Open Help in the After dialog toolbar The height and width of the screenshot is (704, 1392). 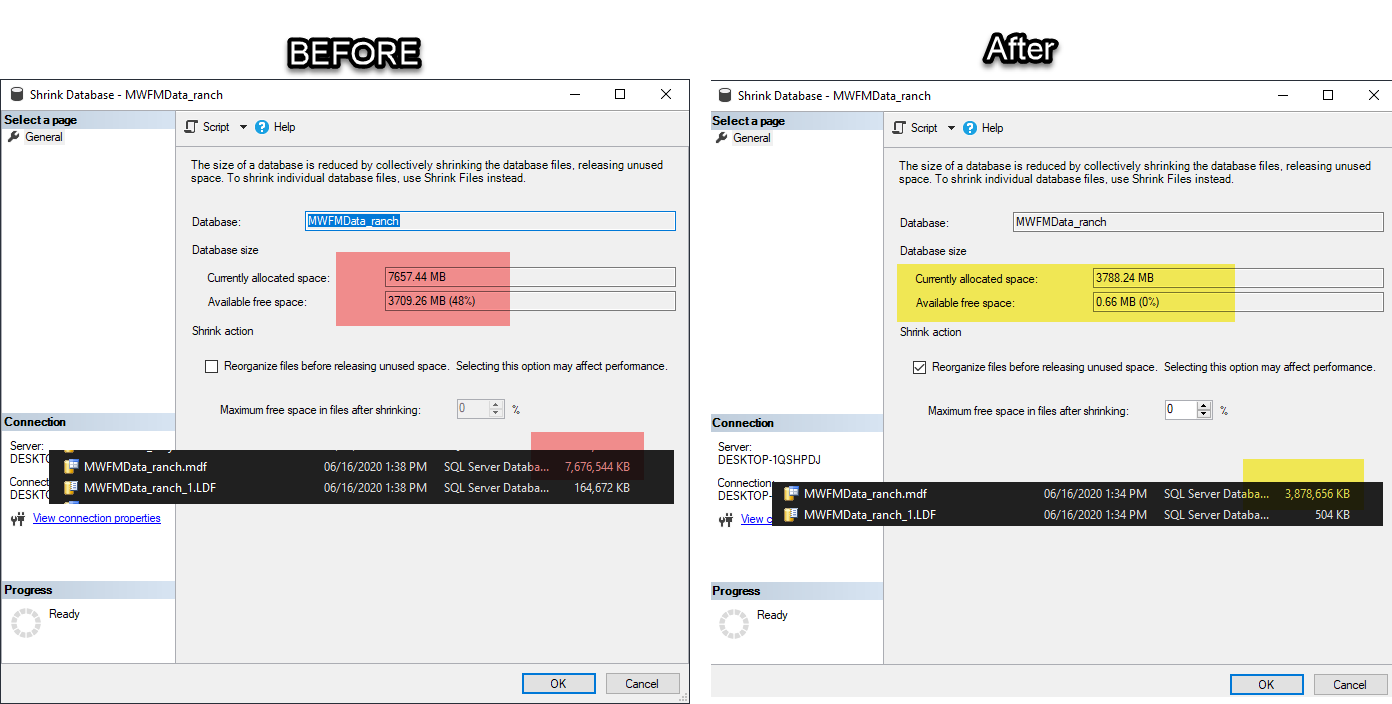click(x=971, y=128)
